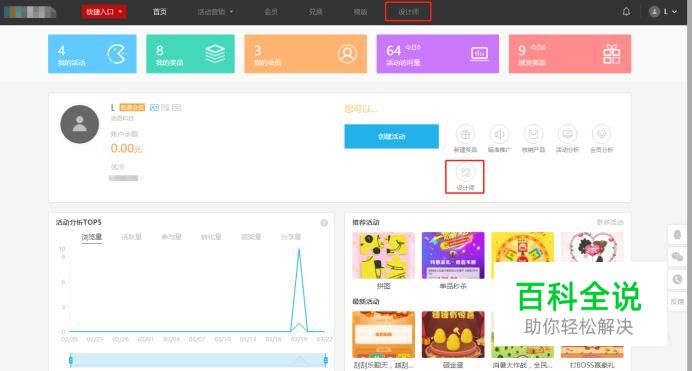This screenshot has height=371, width=692.
Task: Click the envelope icon beside username
Action: pyautogui.click(x=177, y=107)
